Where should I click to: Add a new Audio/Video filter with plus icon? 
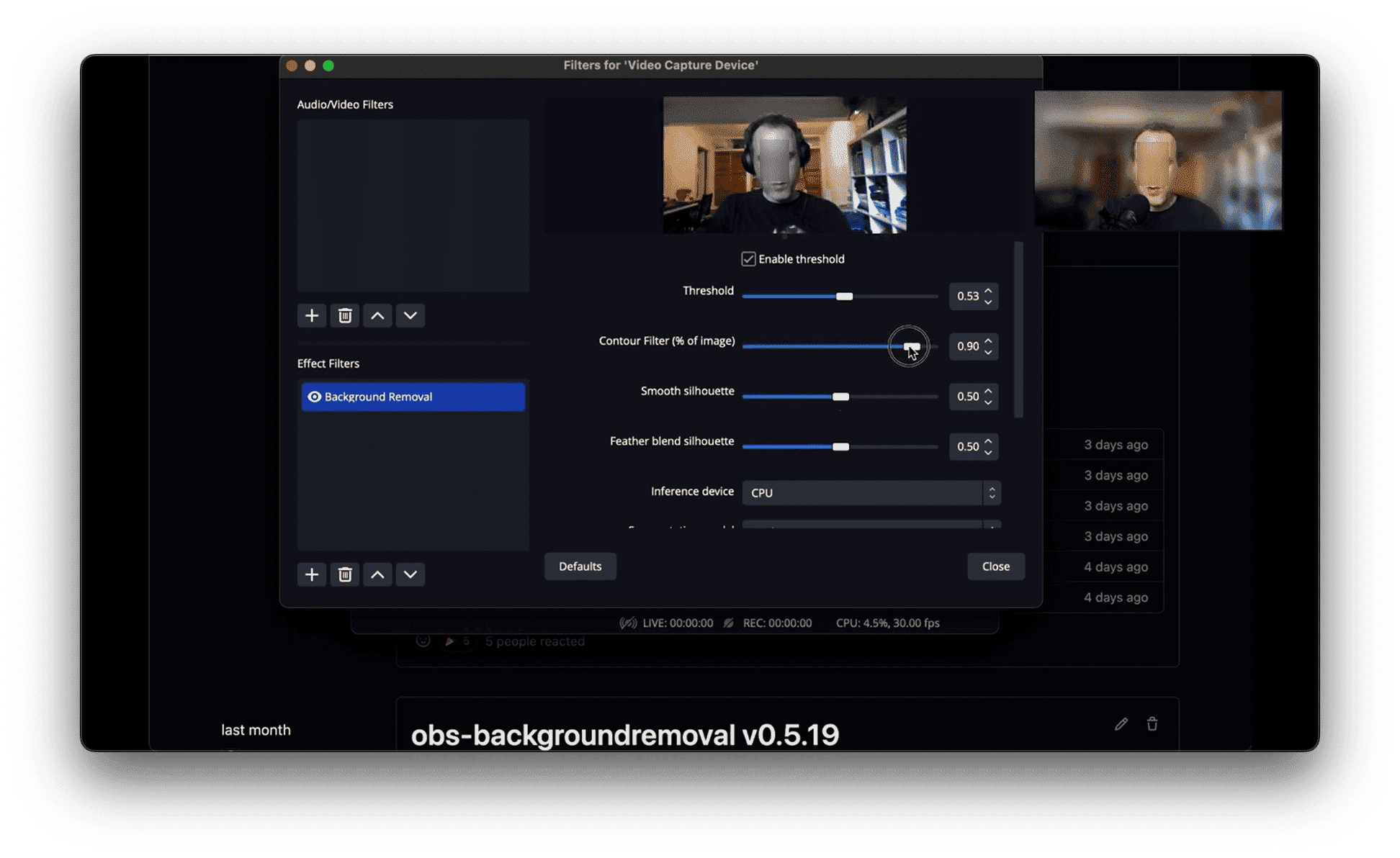(x=311, y=316)
